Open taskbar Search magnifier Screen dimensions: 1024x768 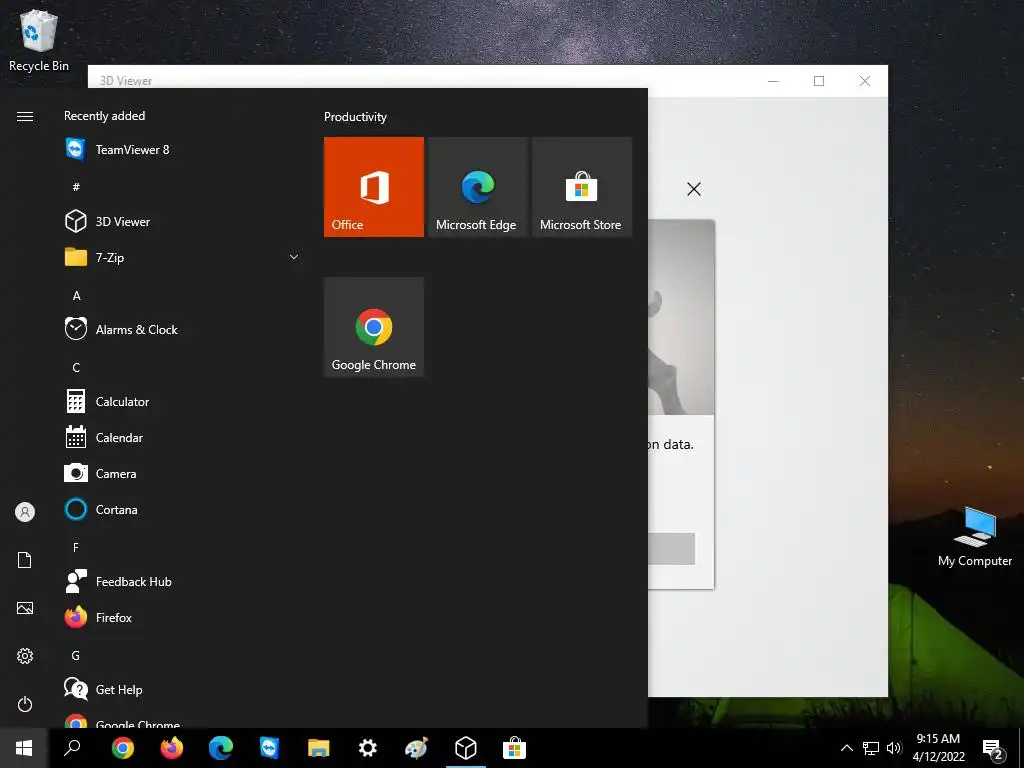pyautogui.click(x=72, y=748)
